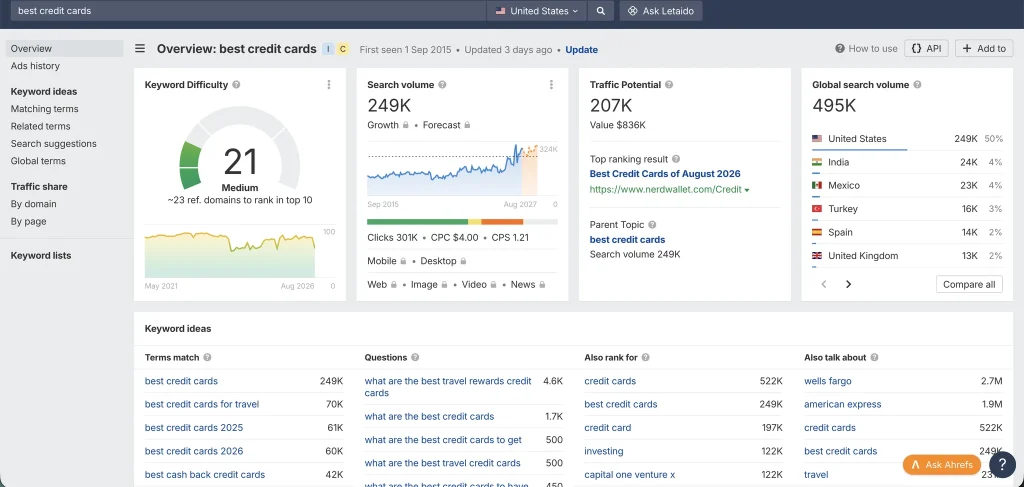Select Search suggestions in sidebar

tap(54, 144)
